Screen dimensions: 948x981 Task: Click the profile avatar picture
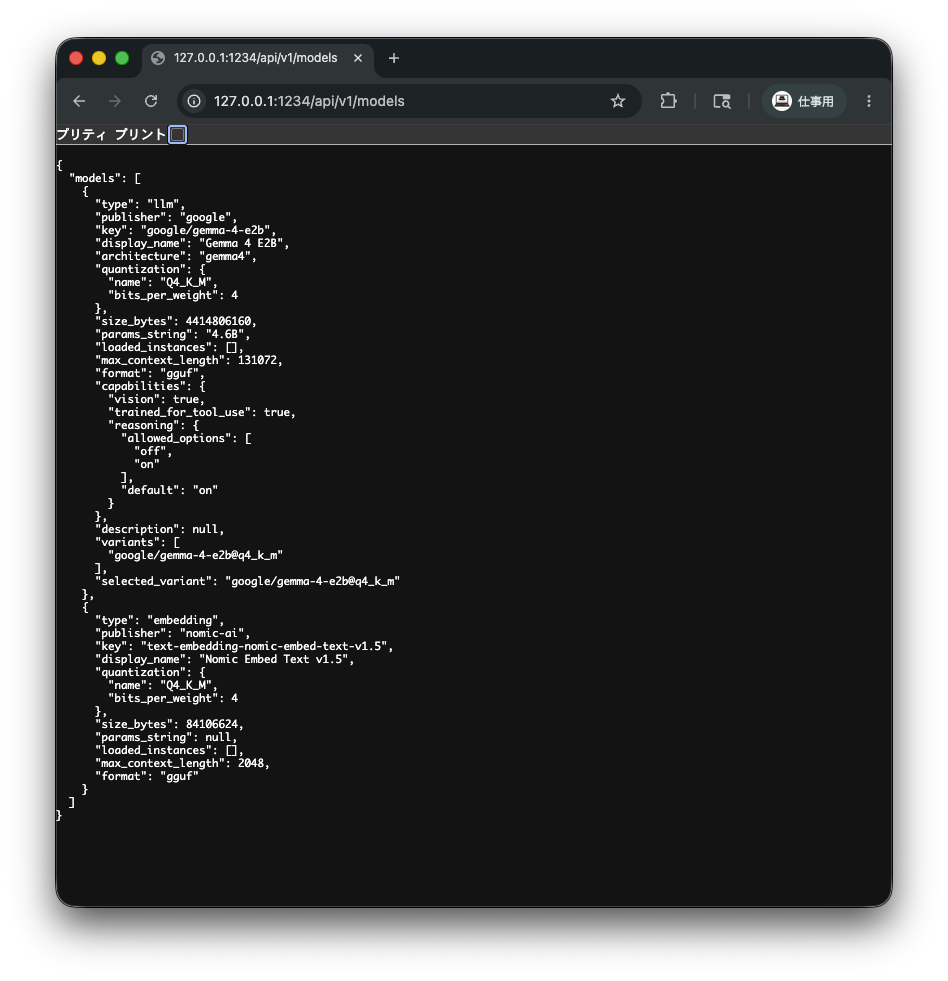782,101
